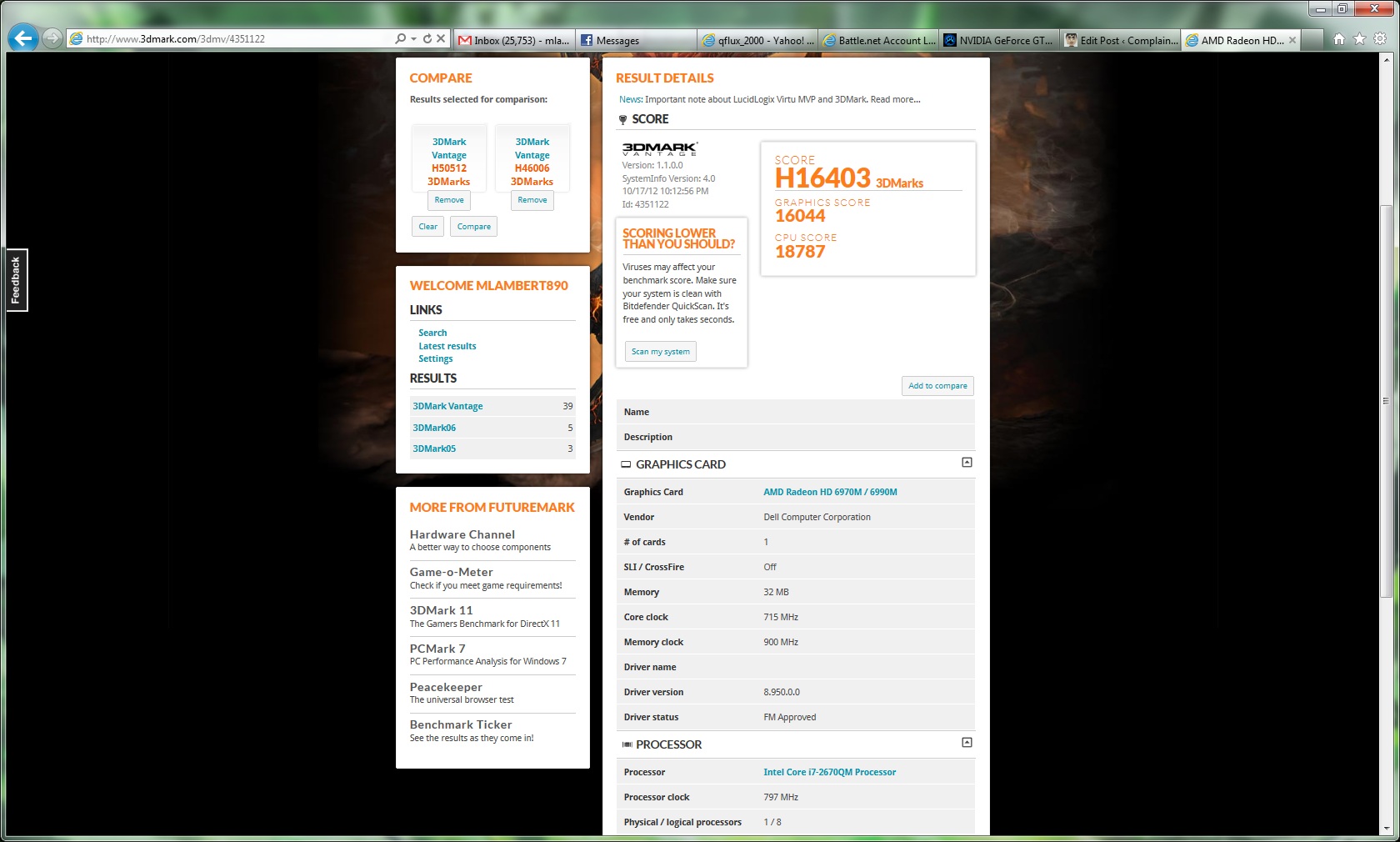Collapse the Processor section
This screenshot has width=1400, height=842.
point(967,743)
